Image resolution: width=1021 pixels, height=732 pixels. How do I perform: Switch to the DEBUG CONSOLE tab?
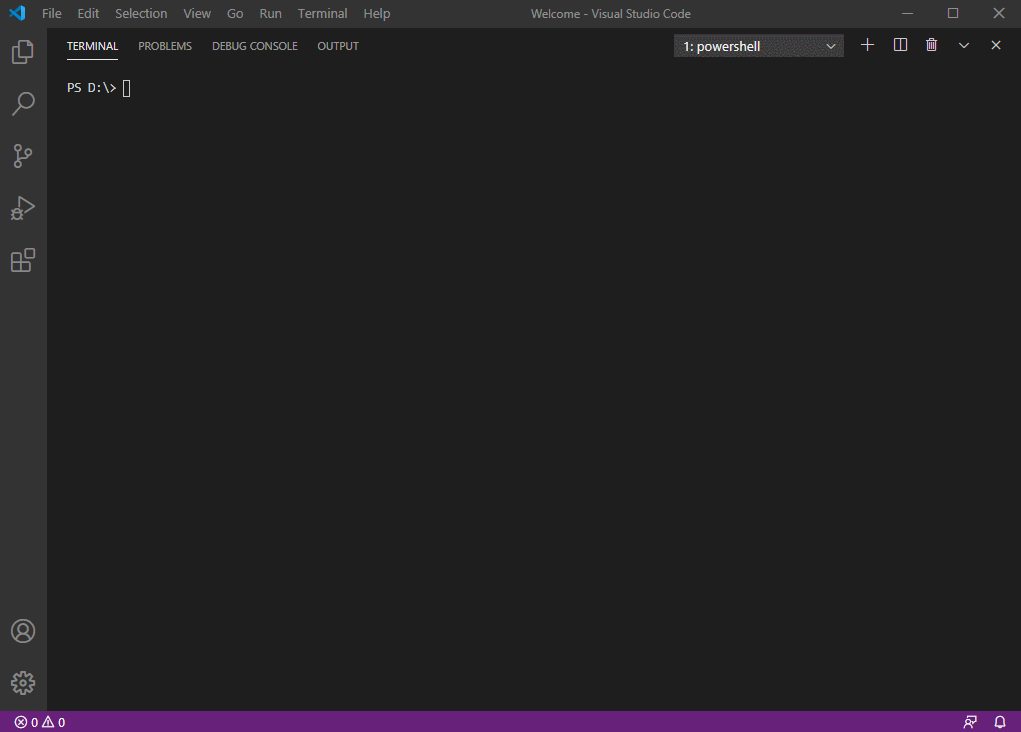255,46
